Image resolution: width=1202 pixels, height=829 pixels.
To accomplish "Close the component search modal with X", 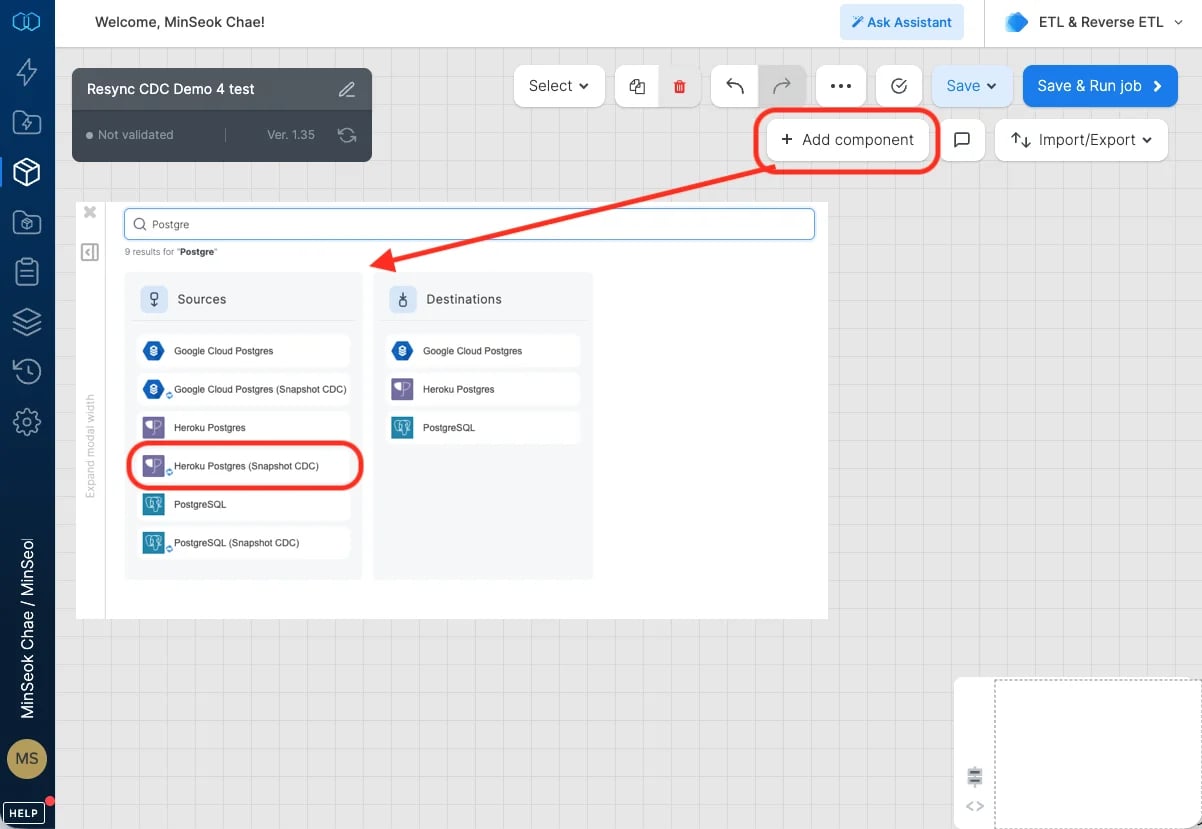I will point(90,212).
